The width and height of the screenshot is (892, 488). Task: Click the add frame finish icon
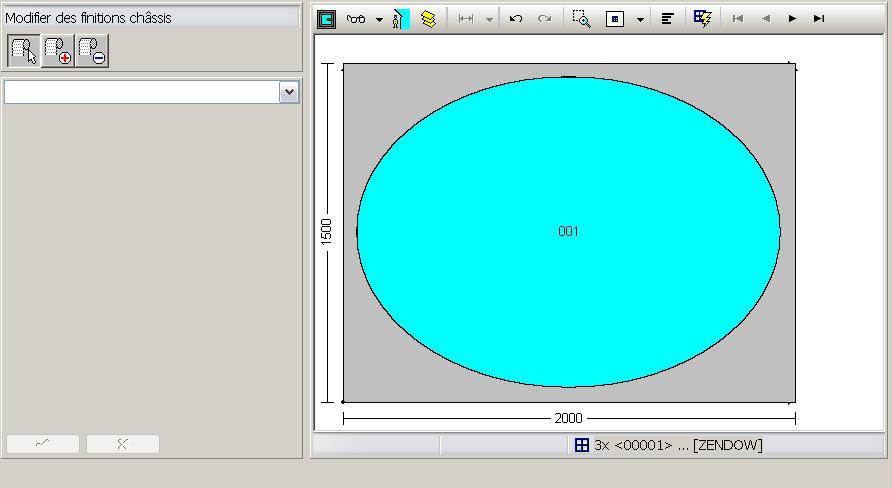(58, 51)
